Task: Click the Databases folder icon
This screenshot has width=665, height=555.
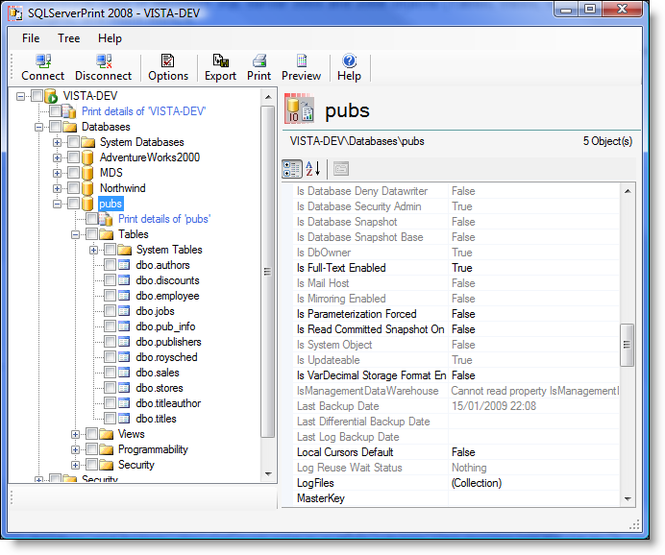Action: coord(70,127)
